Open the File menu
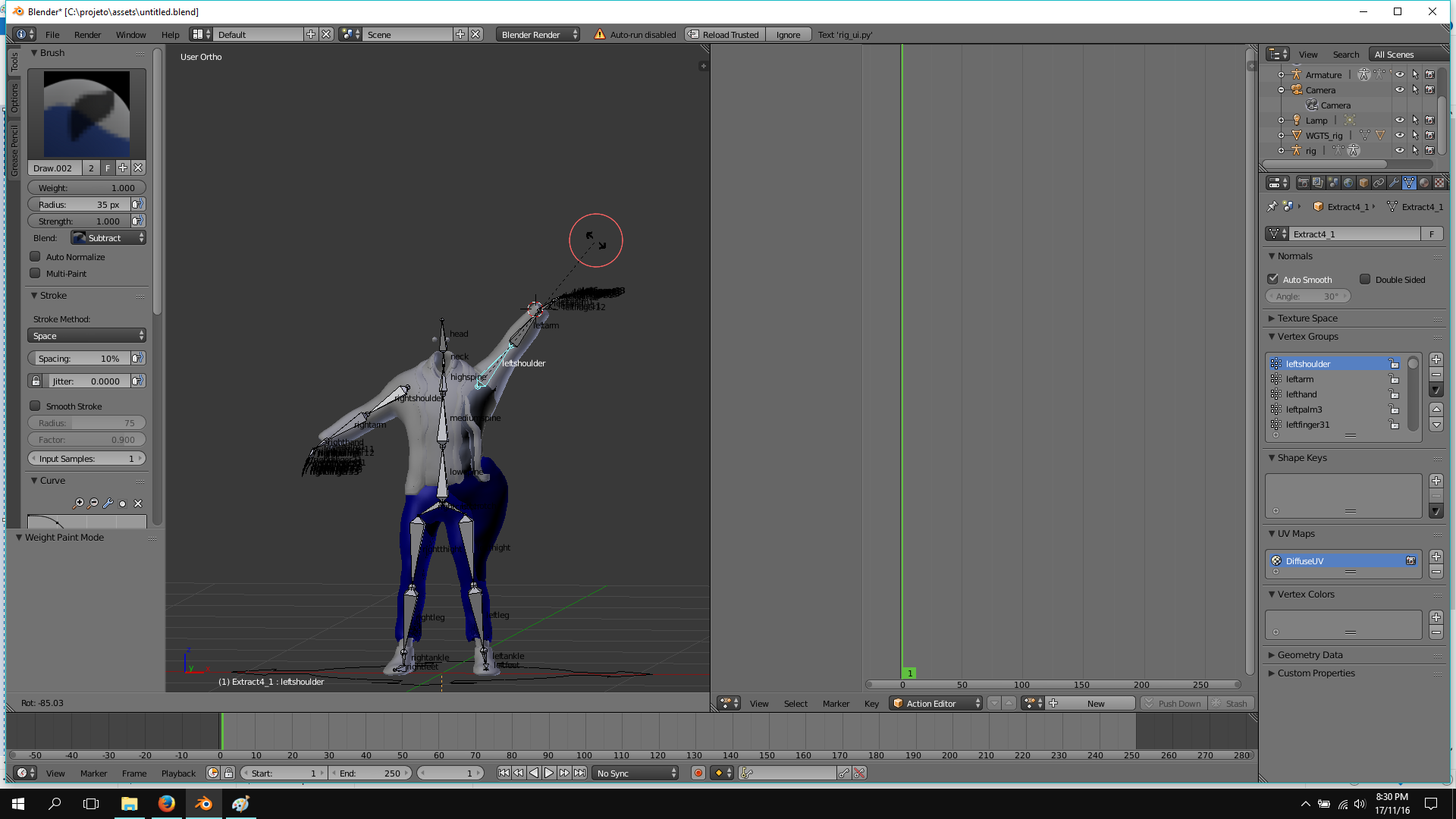 tap(52, 35)
